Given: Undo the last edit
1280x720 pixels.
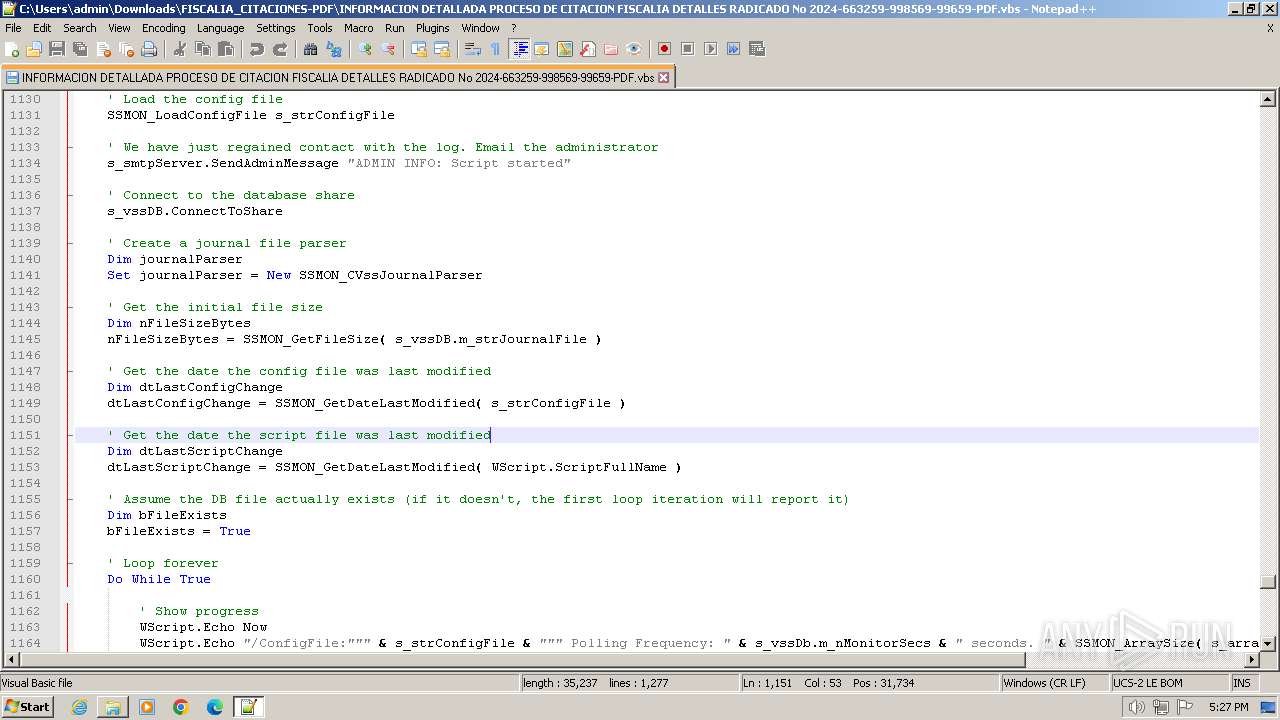Looking at the screenshot, I should [257, 49].
